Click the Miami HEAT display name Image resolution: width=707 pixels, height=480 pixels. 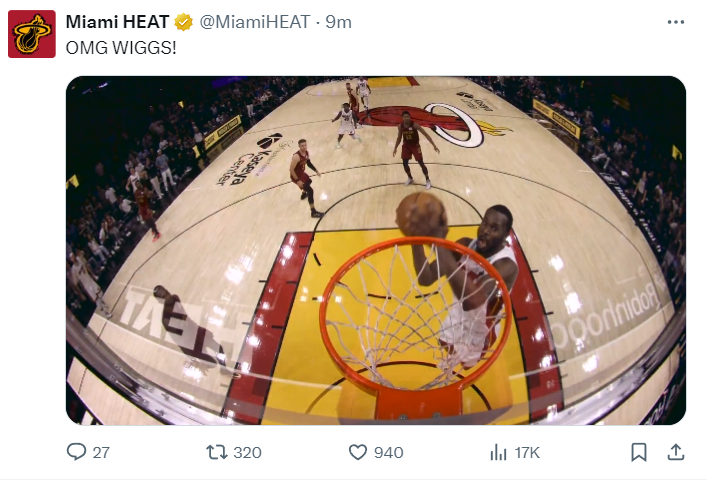coord(118,22)
